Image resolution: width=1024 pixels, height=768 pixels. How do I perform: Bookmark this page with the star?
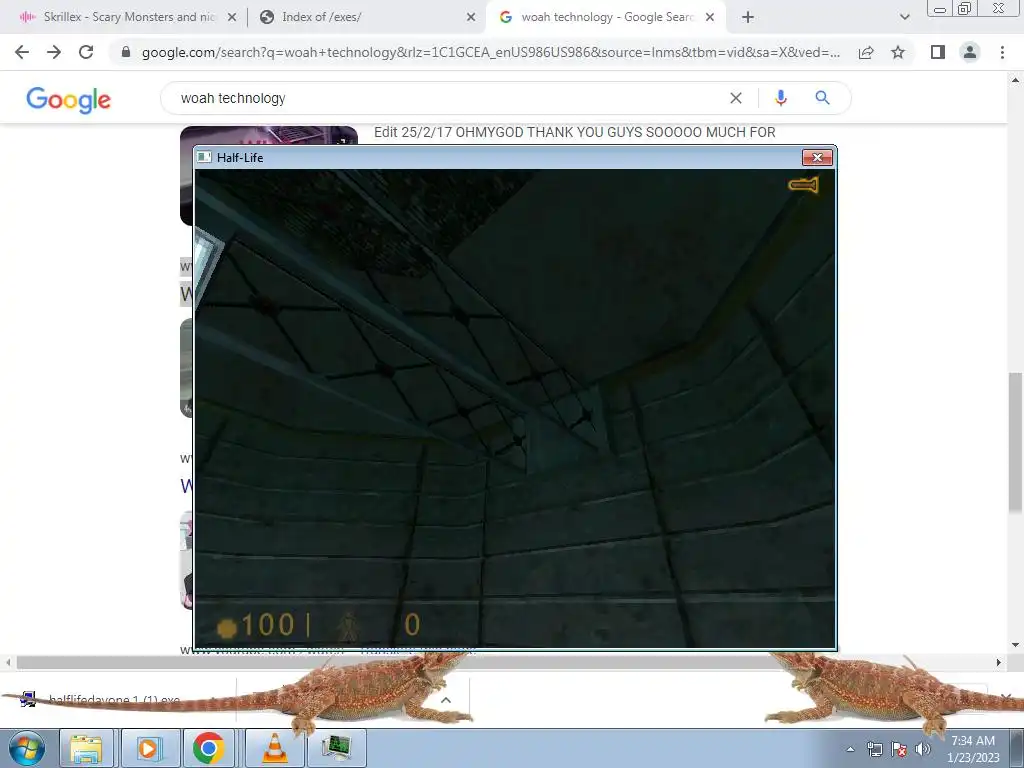pyautogui.click(x=898, y=52)
